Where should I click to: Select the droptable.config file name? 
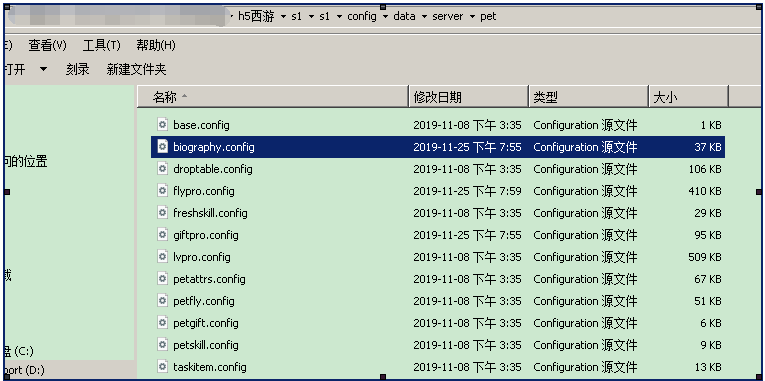[x=213, y=169]
